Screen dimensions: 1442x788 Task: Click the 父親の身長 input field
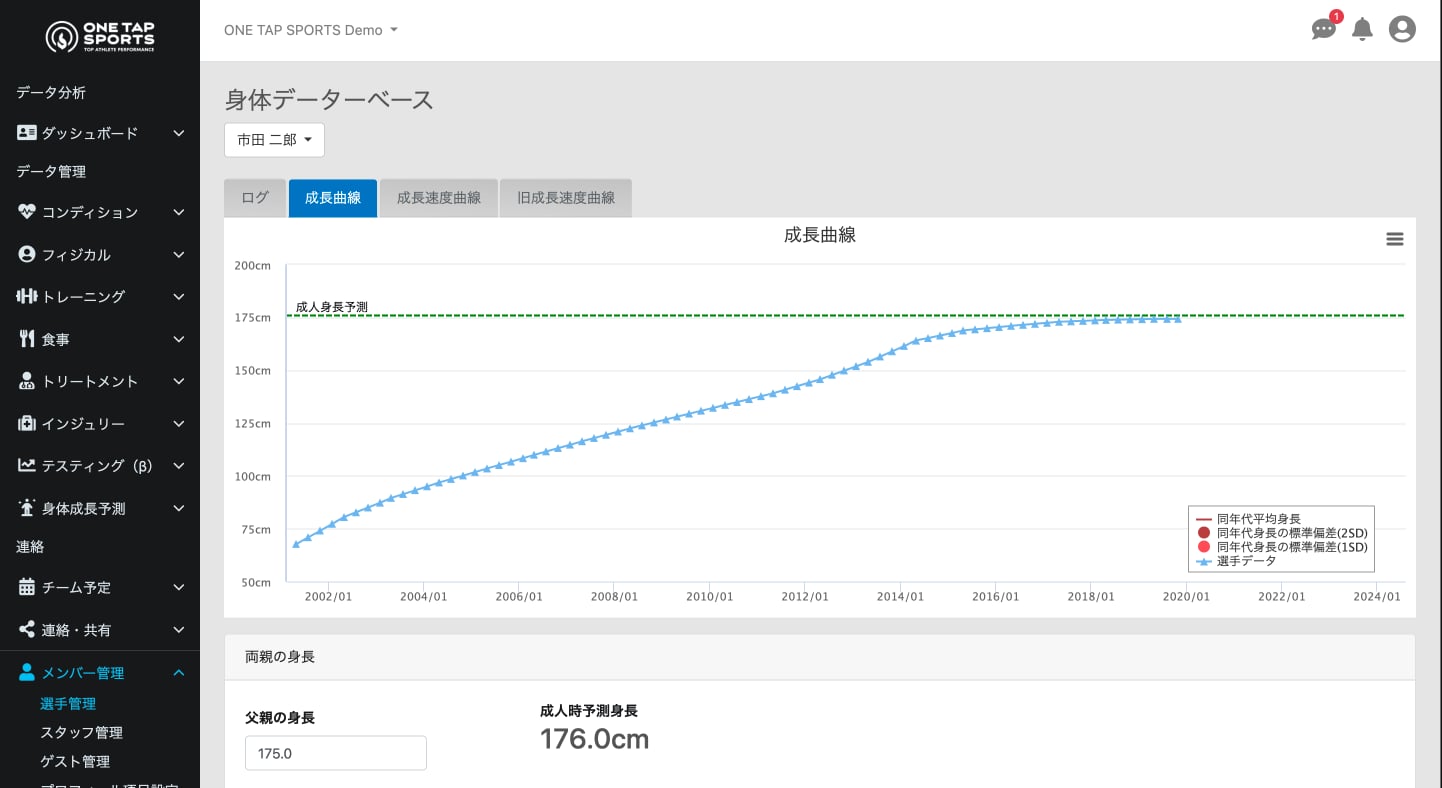335,753
